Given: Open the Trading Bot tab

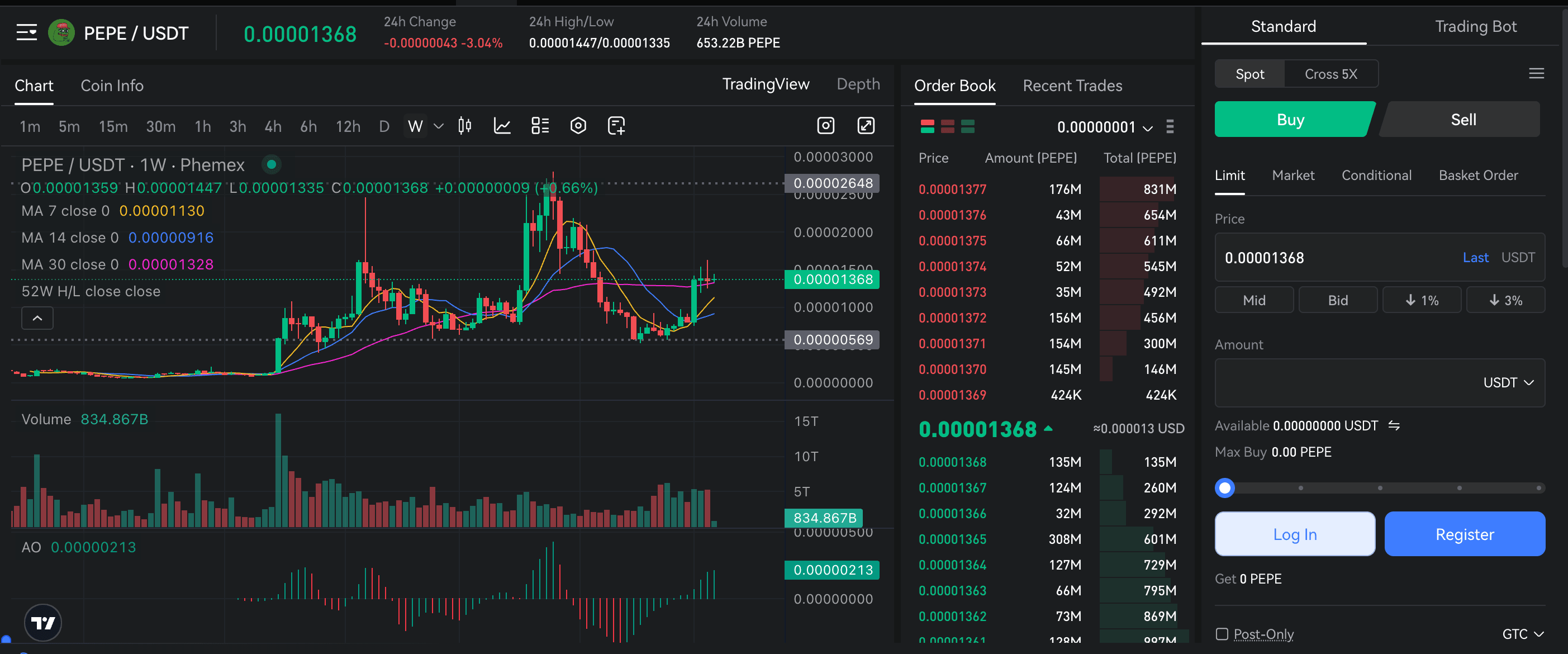Looking at the screenshot, I should tap(1475, 26).
